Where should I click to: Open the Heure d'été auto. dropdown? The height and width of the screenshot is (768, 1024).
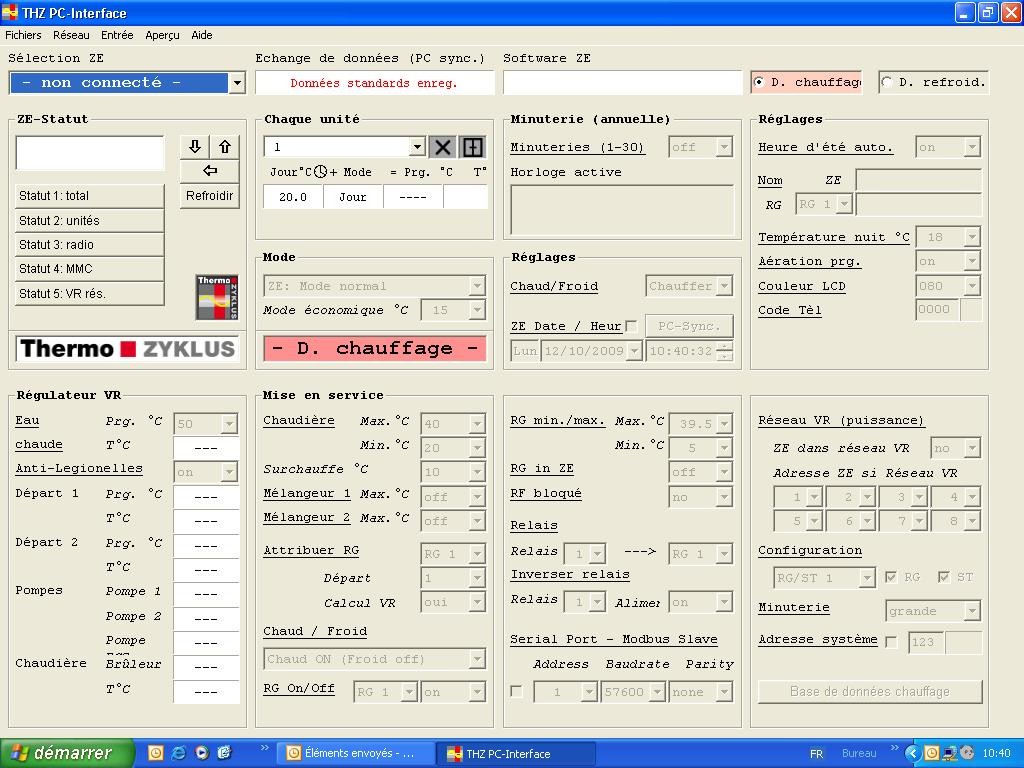(x=972, y=147)
